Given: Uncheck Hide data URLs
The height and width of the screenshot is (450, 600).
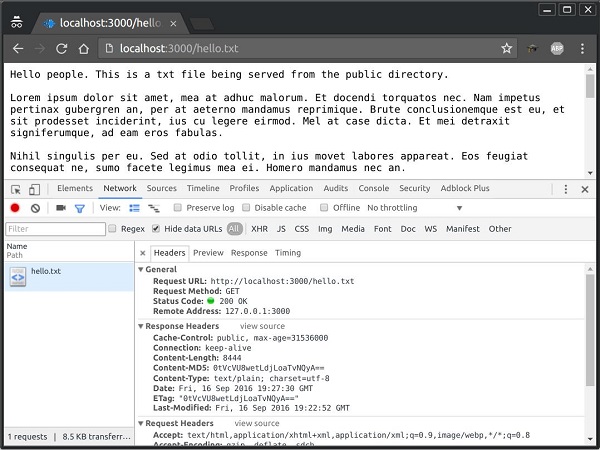Looking at the screenshot, I should coord(156,229).
